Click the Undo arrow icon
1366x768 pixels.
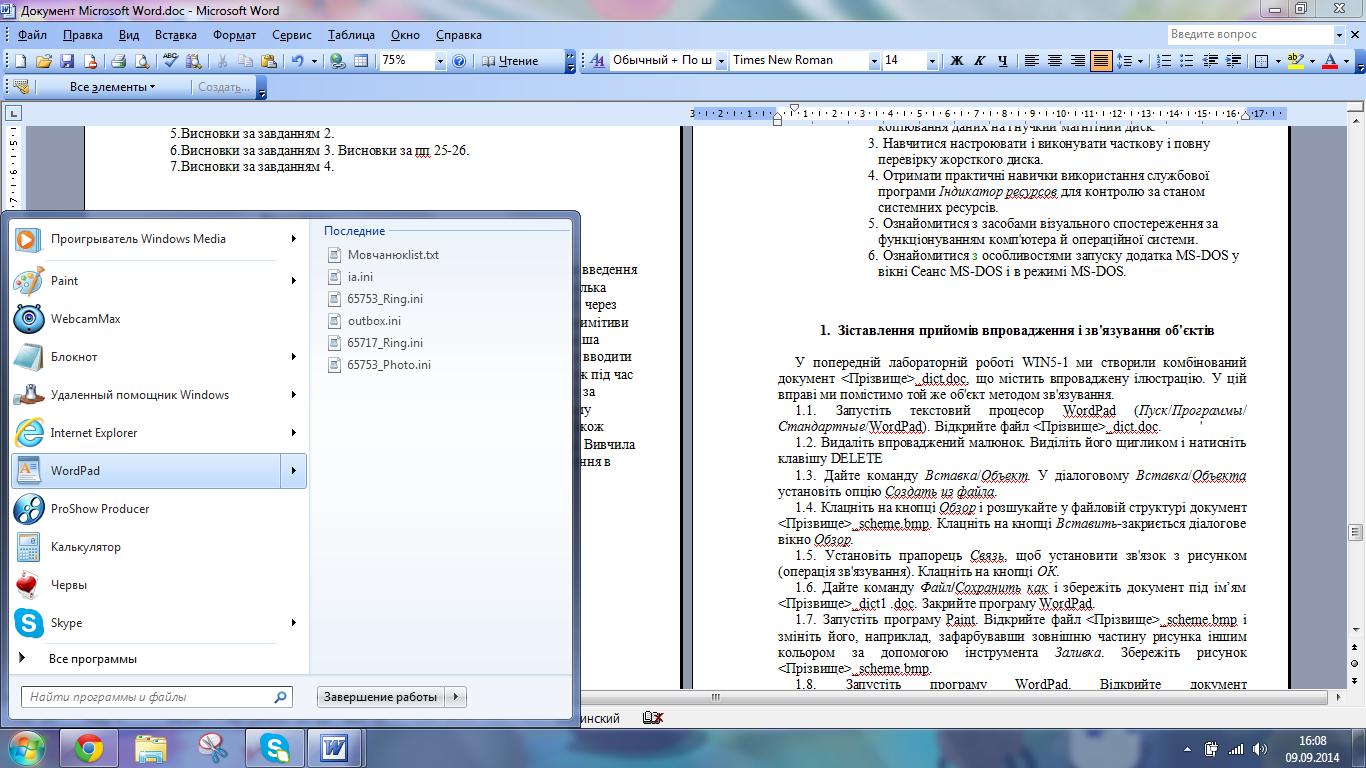[x=298, y=61]
